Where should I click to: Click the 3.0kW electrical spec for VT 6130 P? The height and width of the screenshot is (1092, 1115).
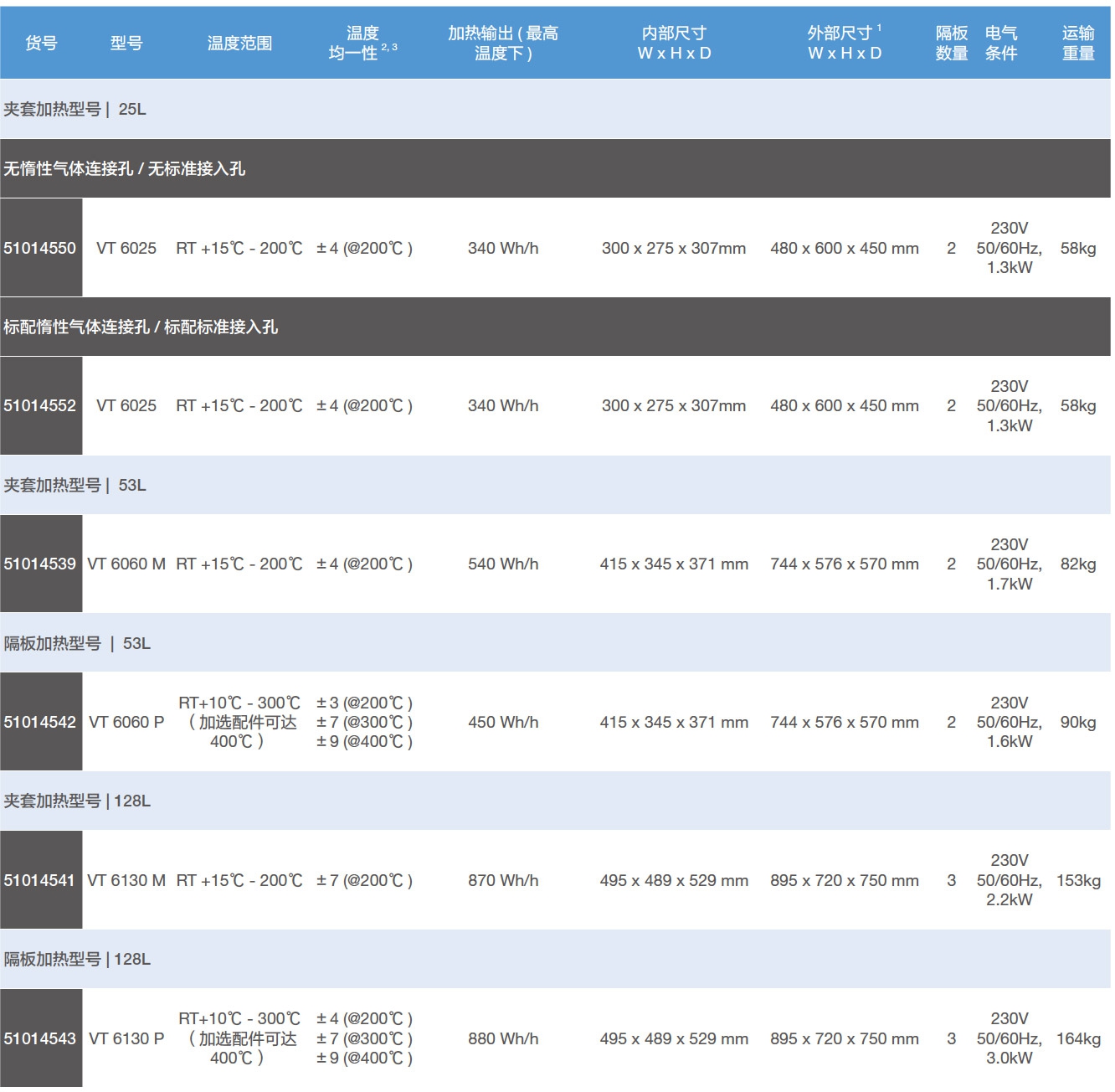[1010, 1058]
